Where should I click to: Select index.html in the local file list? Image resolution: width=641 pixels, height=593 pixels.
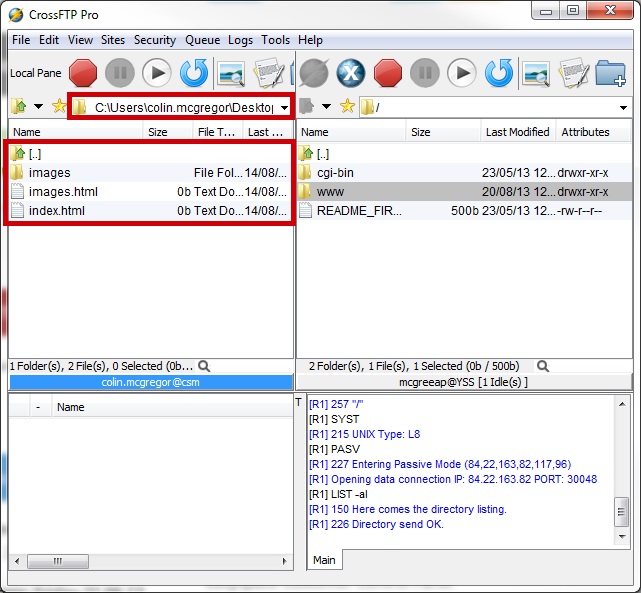point(57,211)
